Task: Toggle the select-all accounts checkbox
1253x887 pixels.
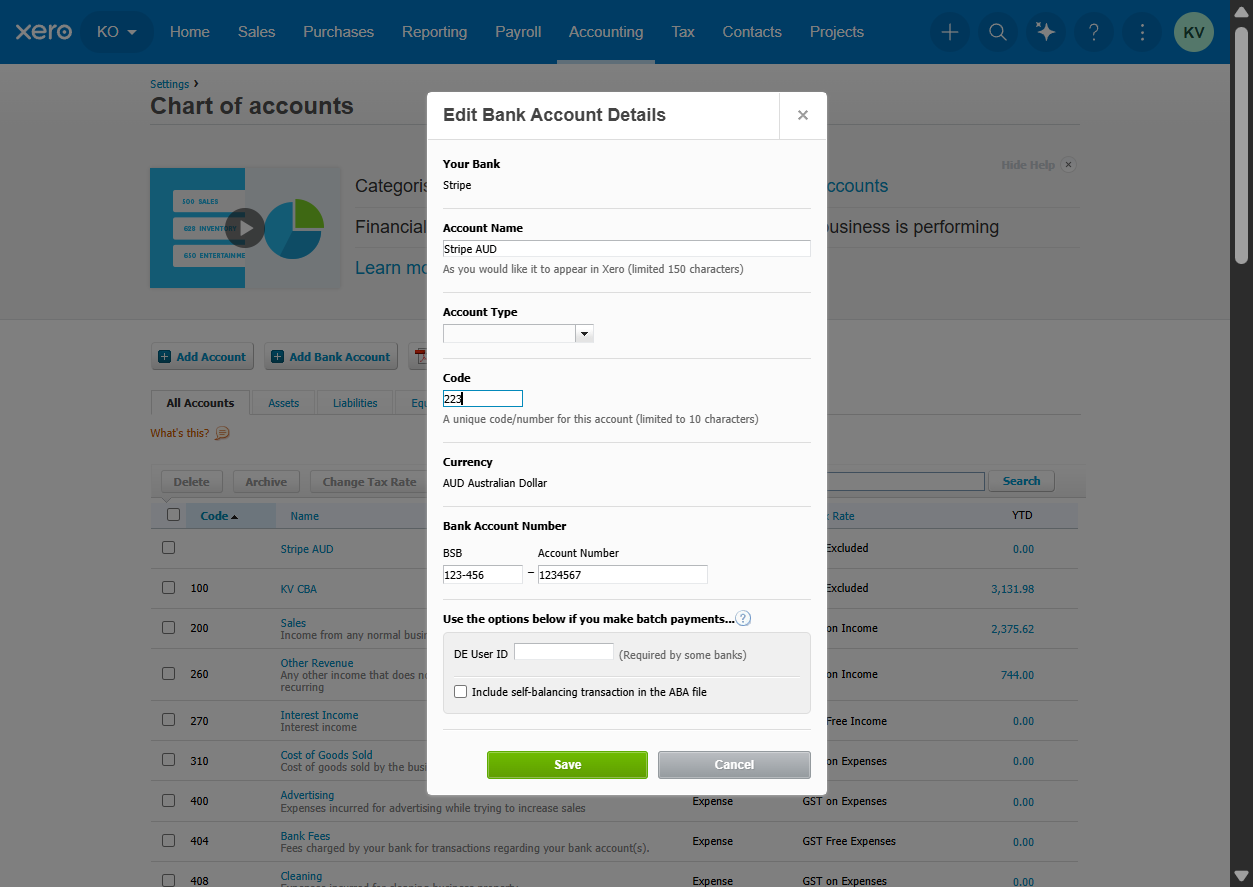Action: pyautogui.click(x=173, y=515)
